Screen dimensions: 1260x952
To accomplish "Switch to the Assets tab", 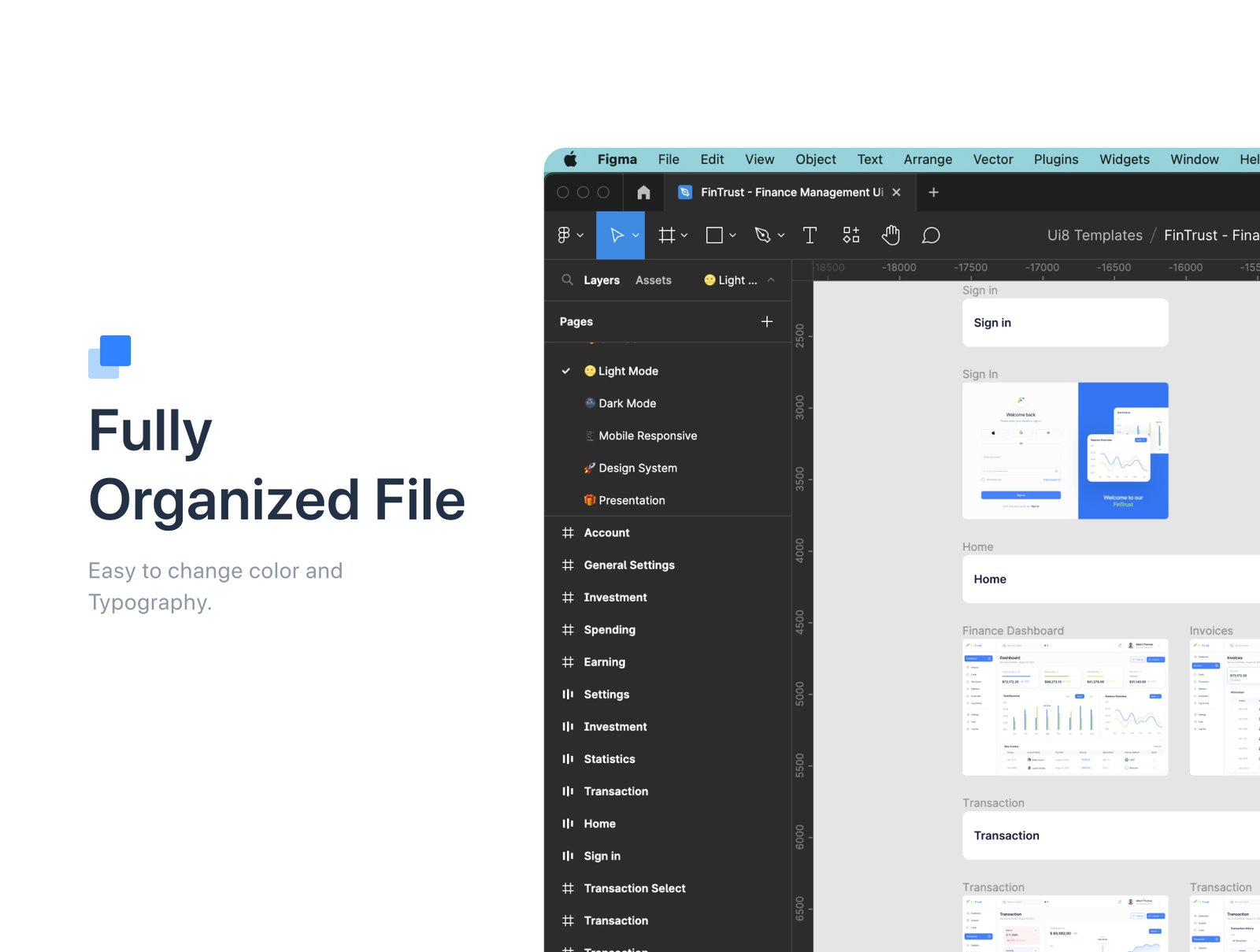I will pos(653,280).
